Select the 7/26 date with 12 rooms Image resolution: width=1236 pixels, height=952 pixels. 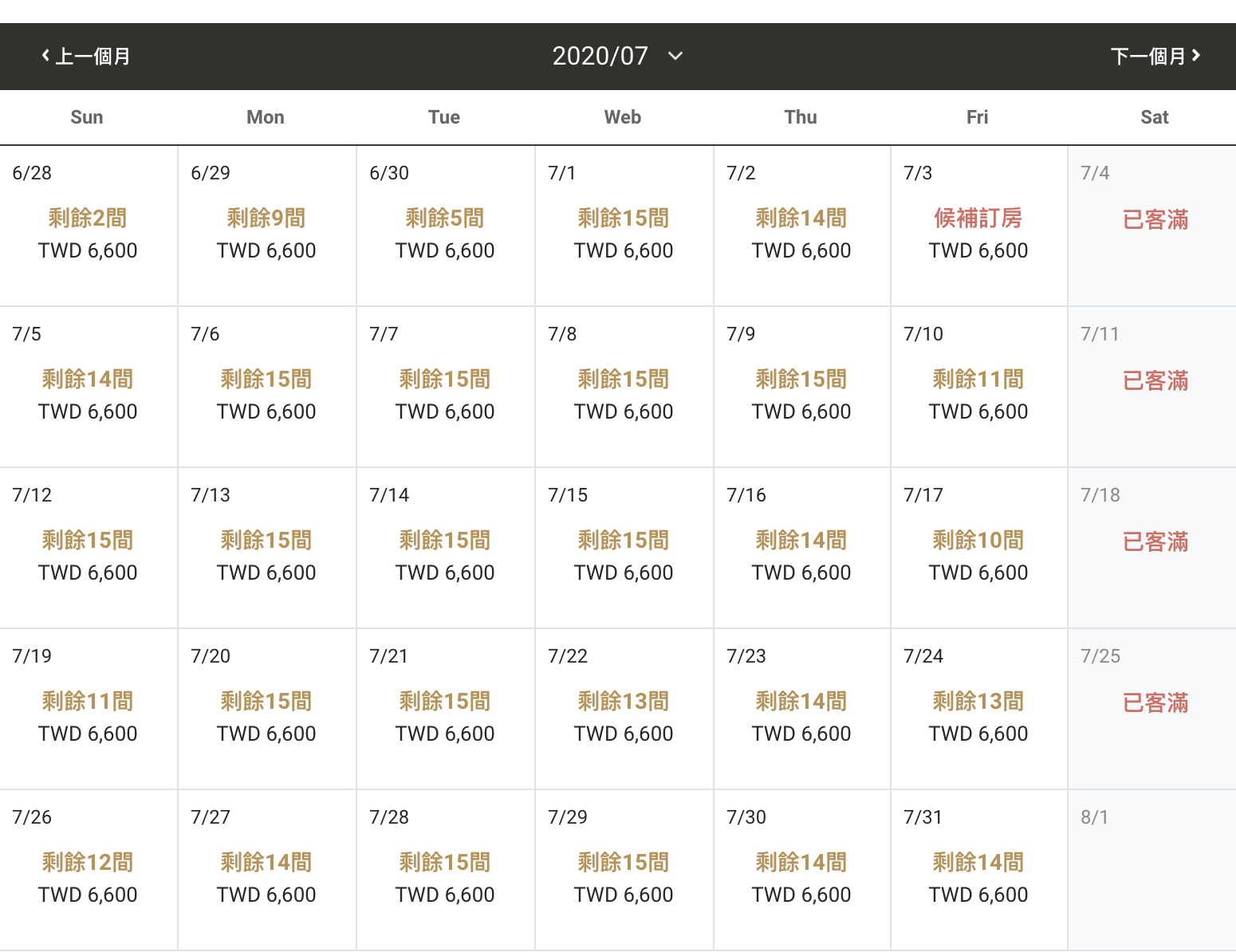[x=89, y=870]
